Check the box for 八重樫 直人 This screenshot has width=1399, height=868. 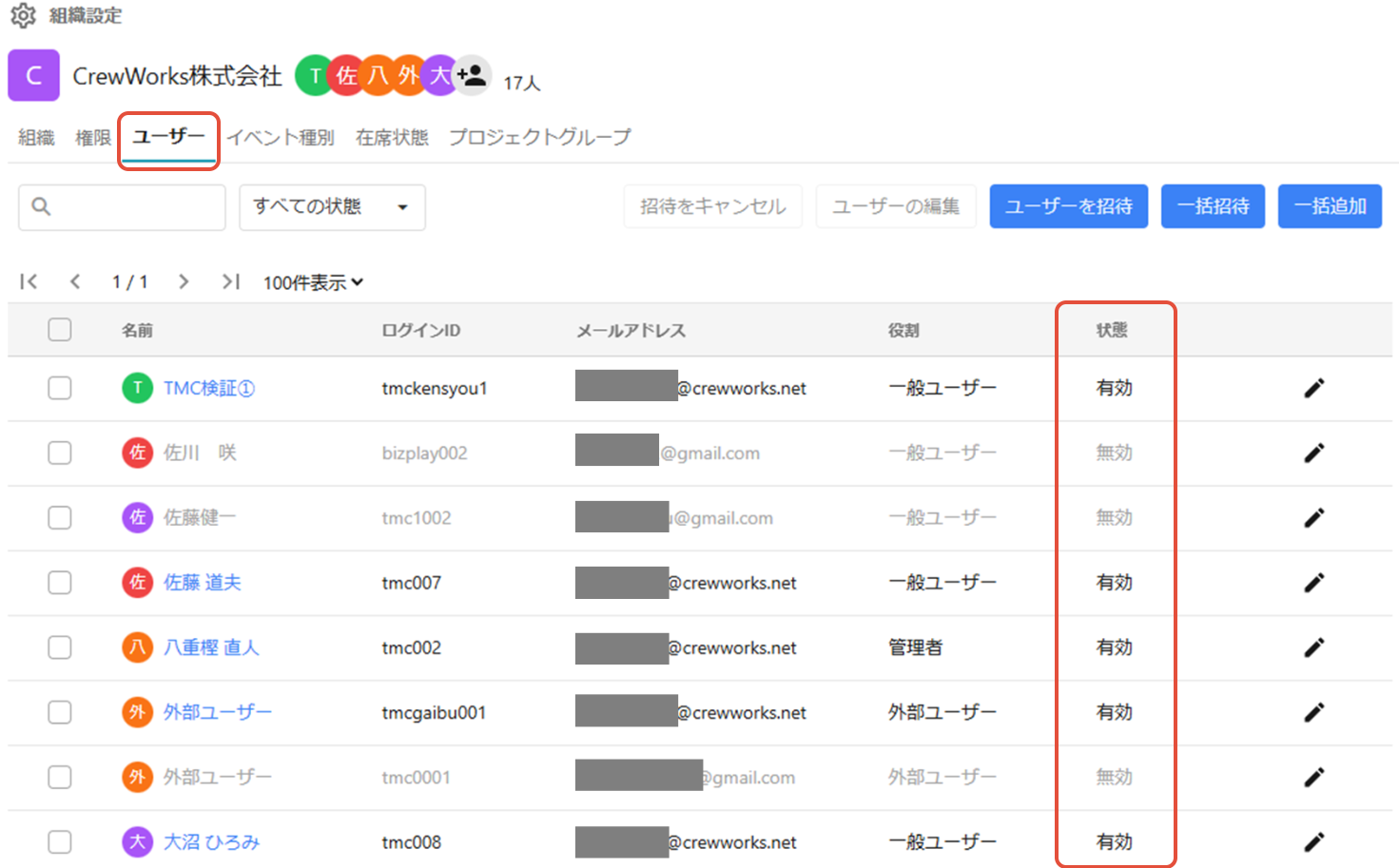point(60,647)
